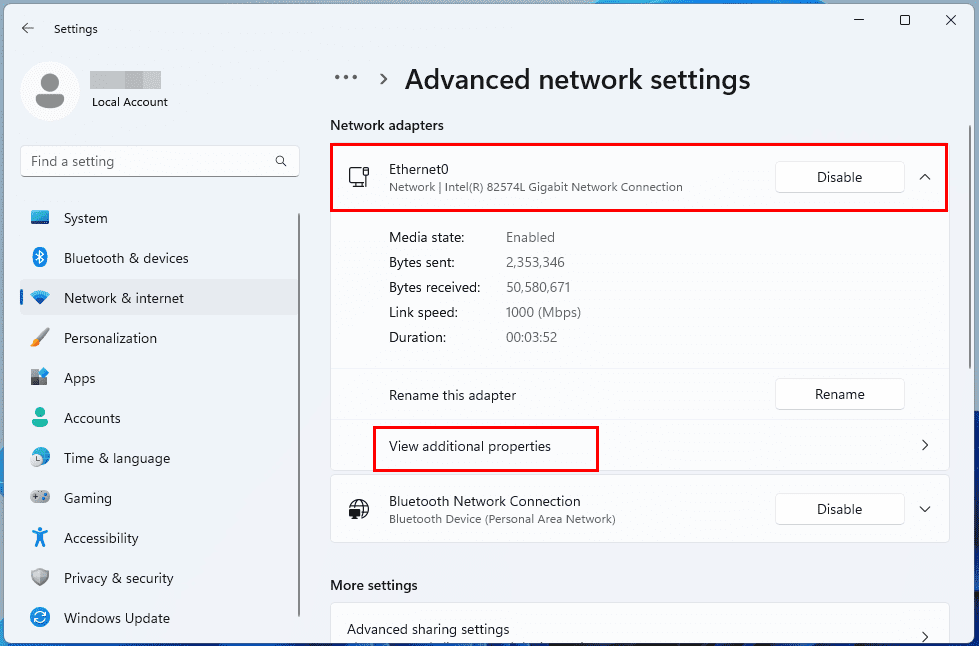Click the Bluetooth & devices icon
This screenshot has height=646, width=979.
tap(40, 258)
